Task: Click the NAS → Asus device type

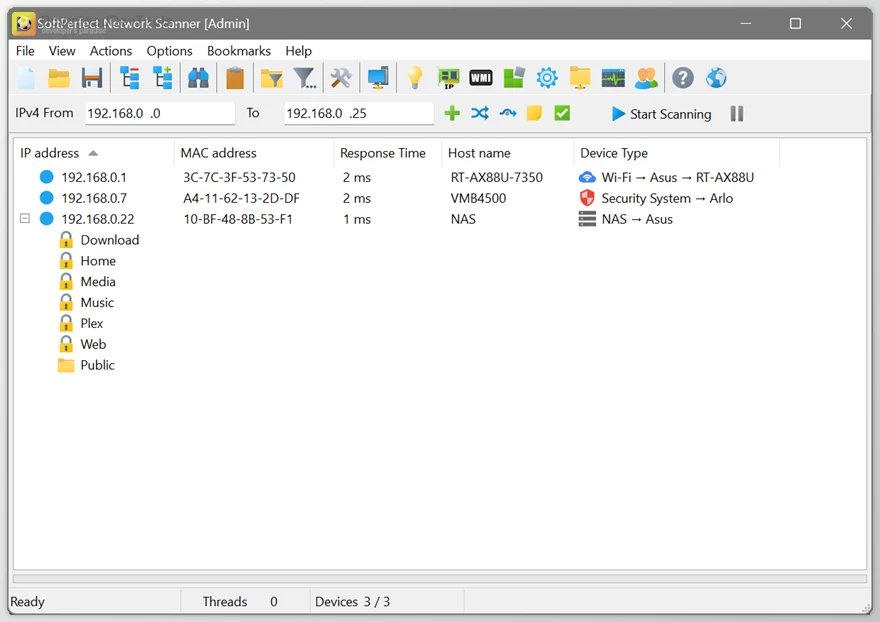Action: [637, 219]
